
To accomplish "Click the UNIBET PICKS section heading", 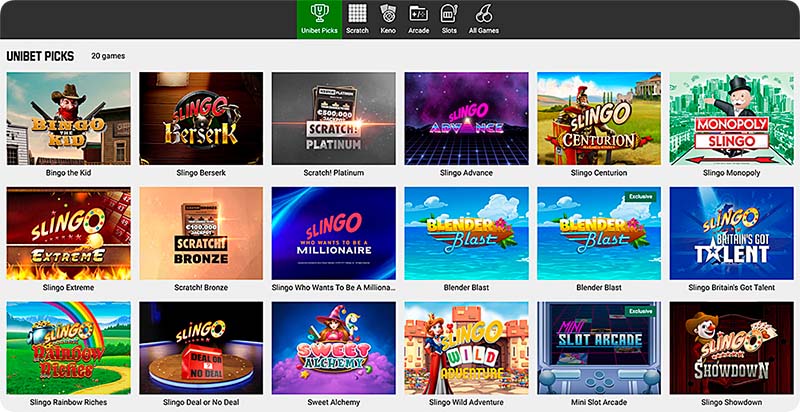I will pyautogui.click(x=40, y=56).
